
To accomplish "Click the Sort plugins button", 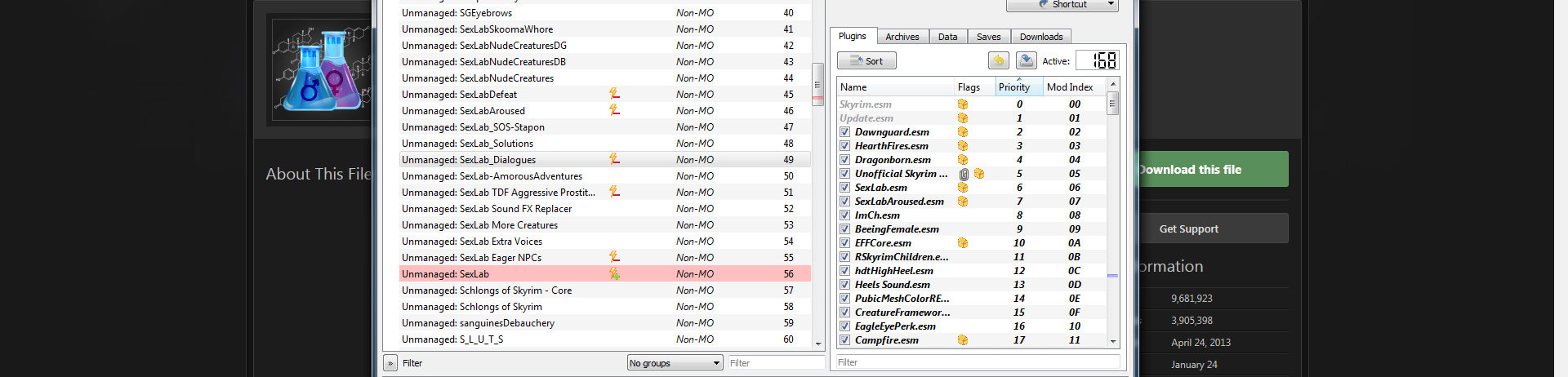I will 866,60.
